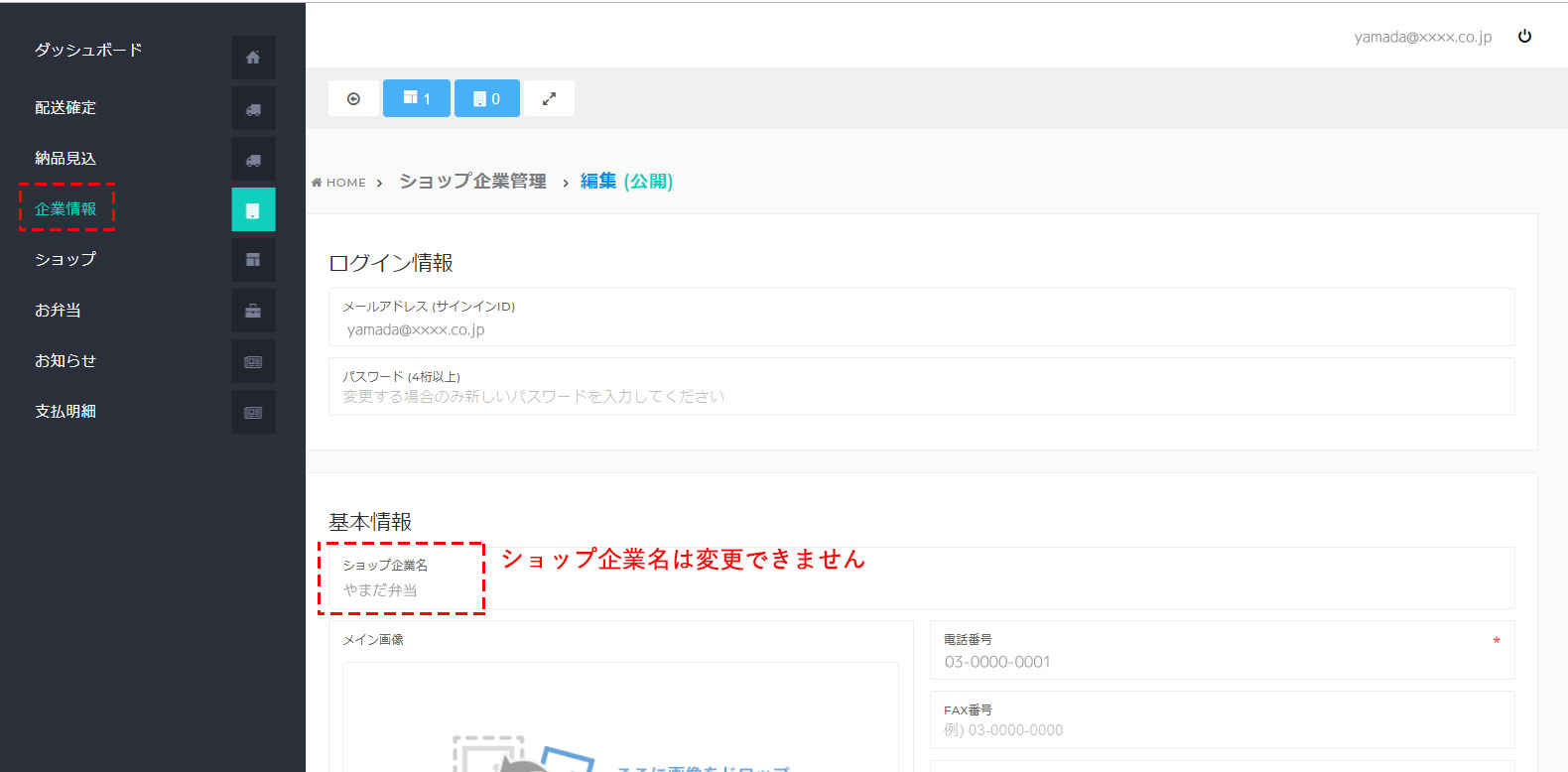1568x772 pixels.
Task: Click the teal building icon beside 企業情報
Action: click(x=253, y=210)
